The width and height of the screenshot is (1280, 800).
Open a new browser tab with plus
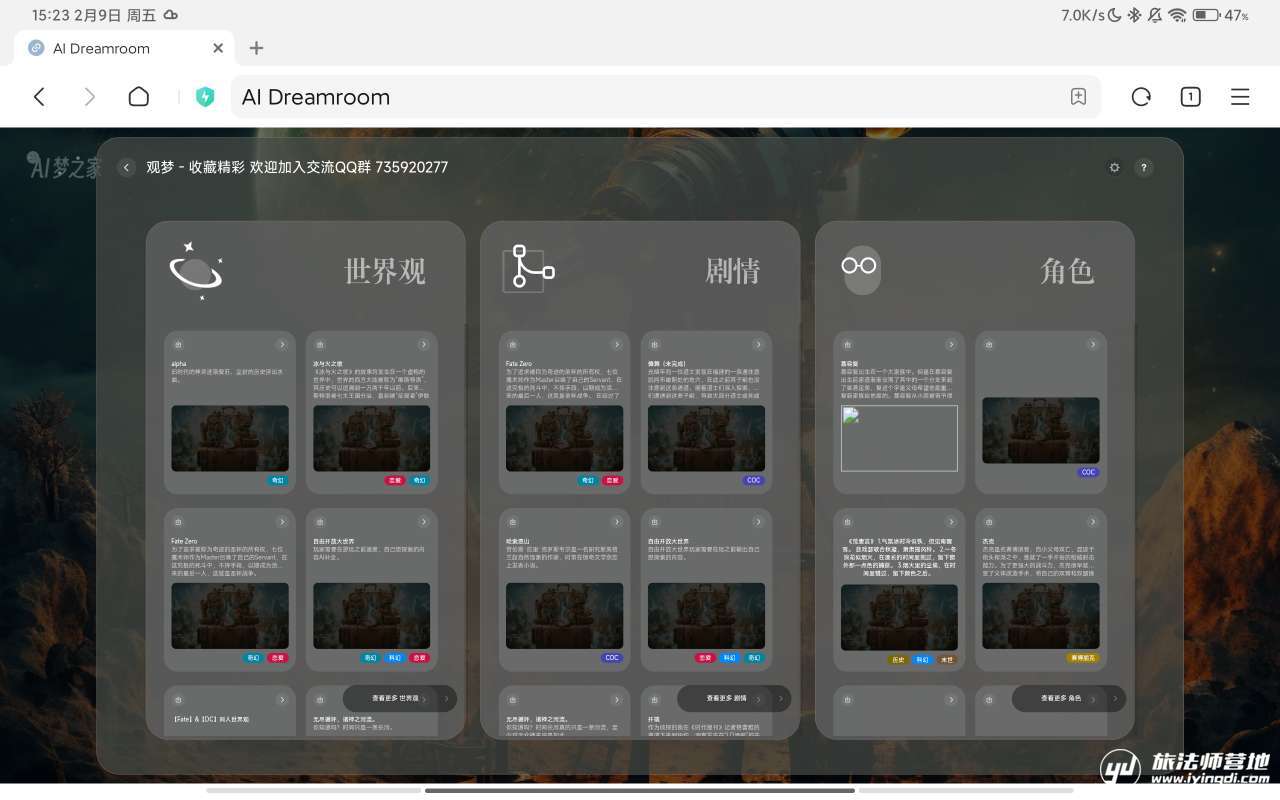(256, 48)
